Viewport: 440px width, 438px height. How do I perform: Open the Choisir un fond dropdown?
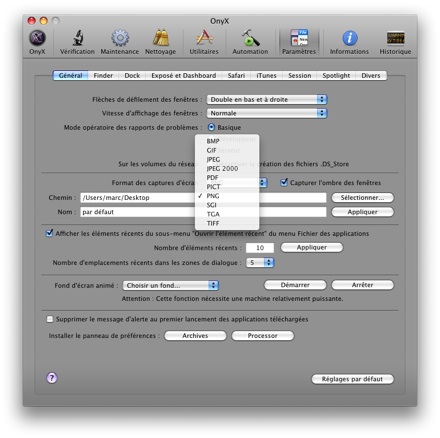(x=171, y=285)
